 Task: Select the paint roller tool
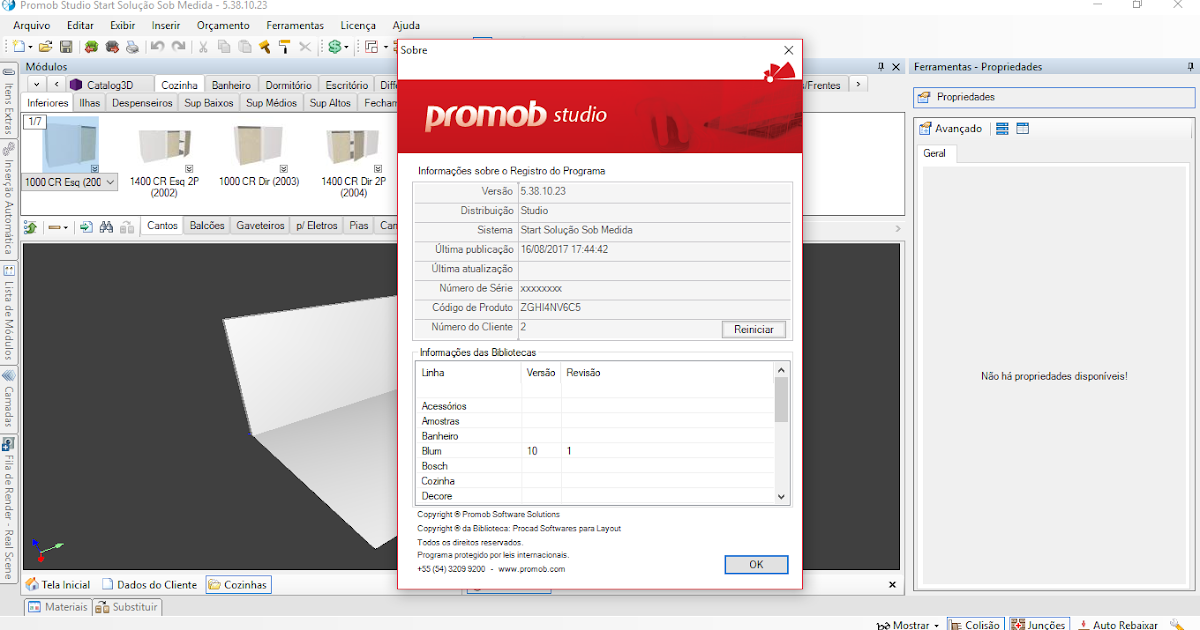[x=285, y=46]
